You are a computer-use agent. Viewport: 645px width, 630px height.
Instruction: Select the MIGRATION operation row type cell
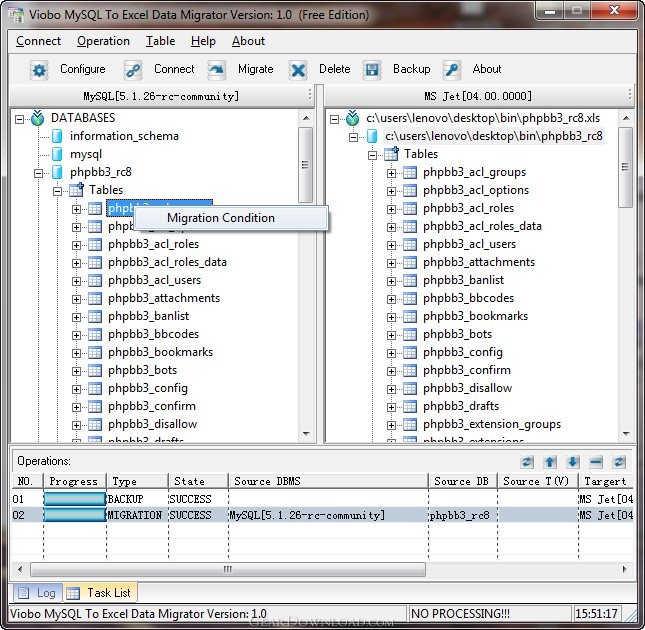(x=135, y=515)
